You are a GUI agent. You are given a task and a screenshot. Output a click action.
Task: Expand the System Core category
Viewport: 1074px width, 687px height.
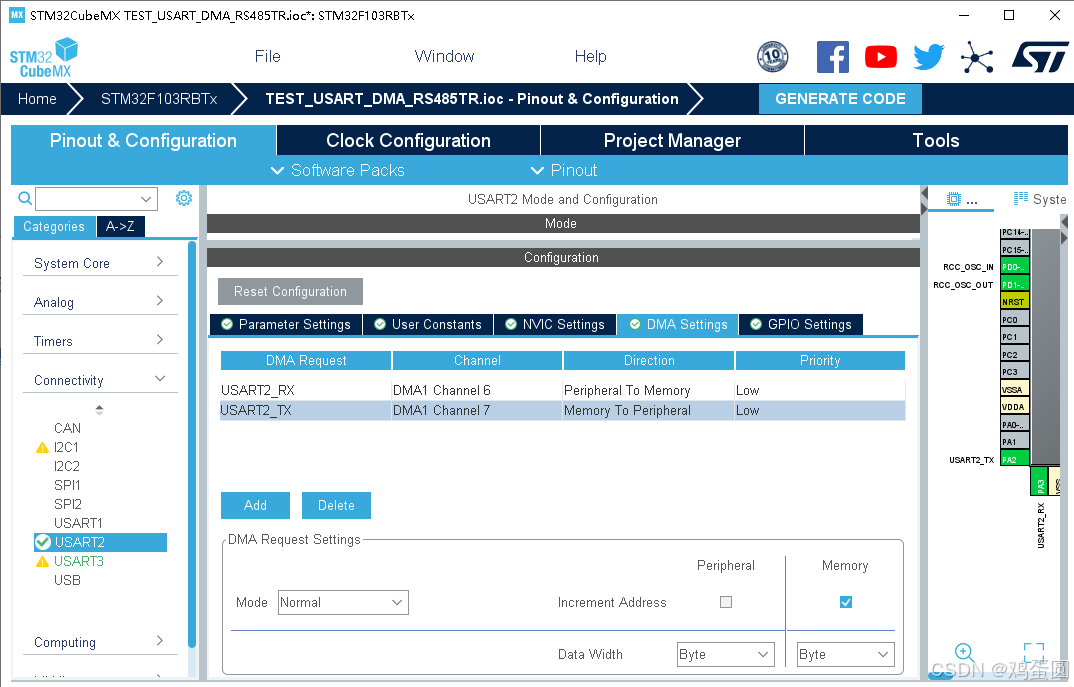[100, 263]
